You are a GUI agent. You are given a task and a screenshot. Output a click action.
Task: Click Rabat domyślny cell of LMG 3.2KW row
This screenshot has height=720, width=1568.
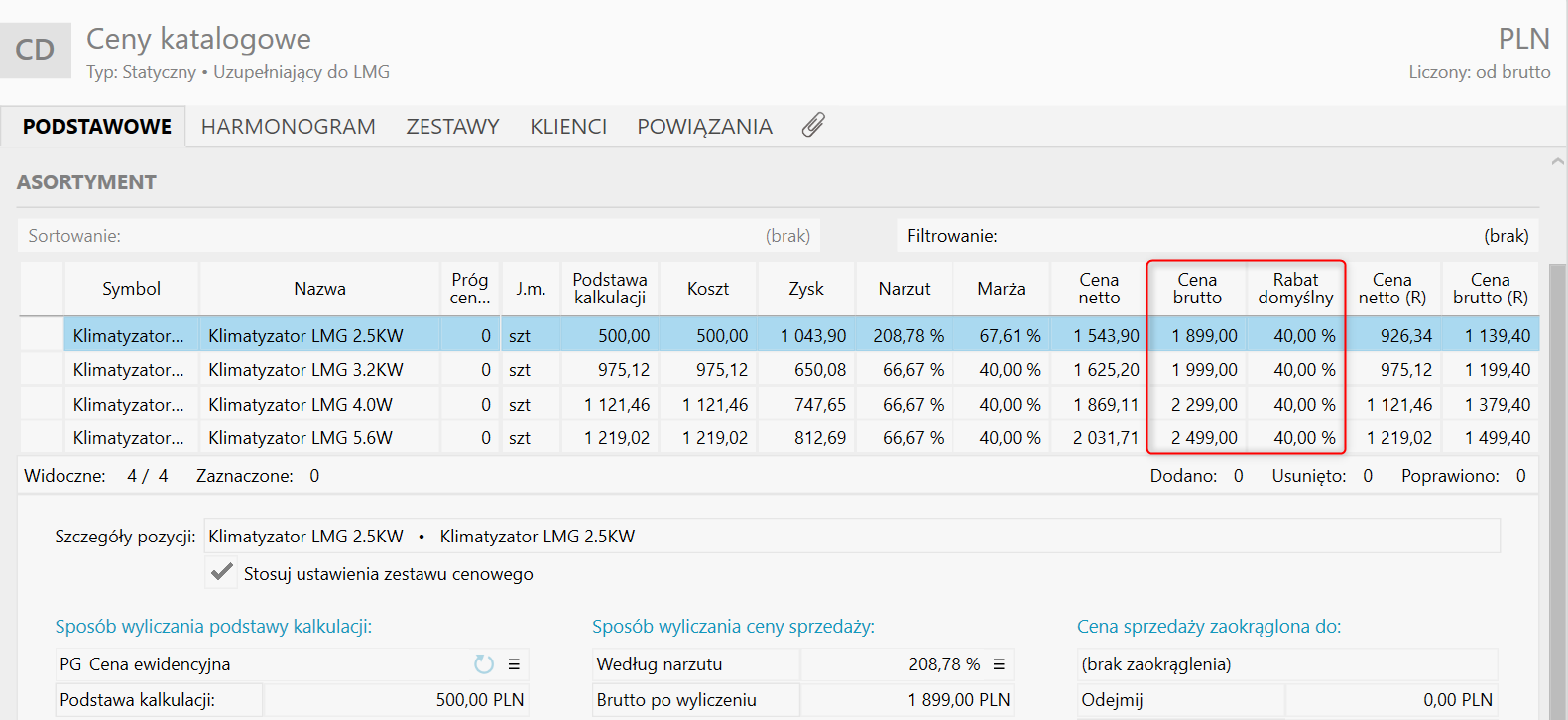tap(1295, 370)
